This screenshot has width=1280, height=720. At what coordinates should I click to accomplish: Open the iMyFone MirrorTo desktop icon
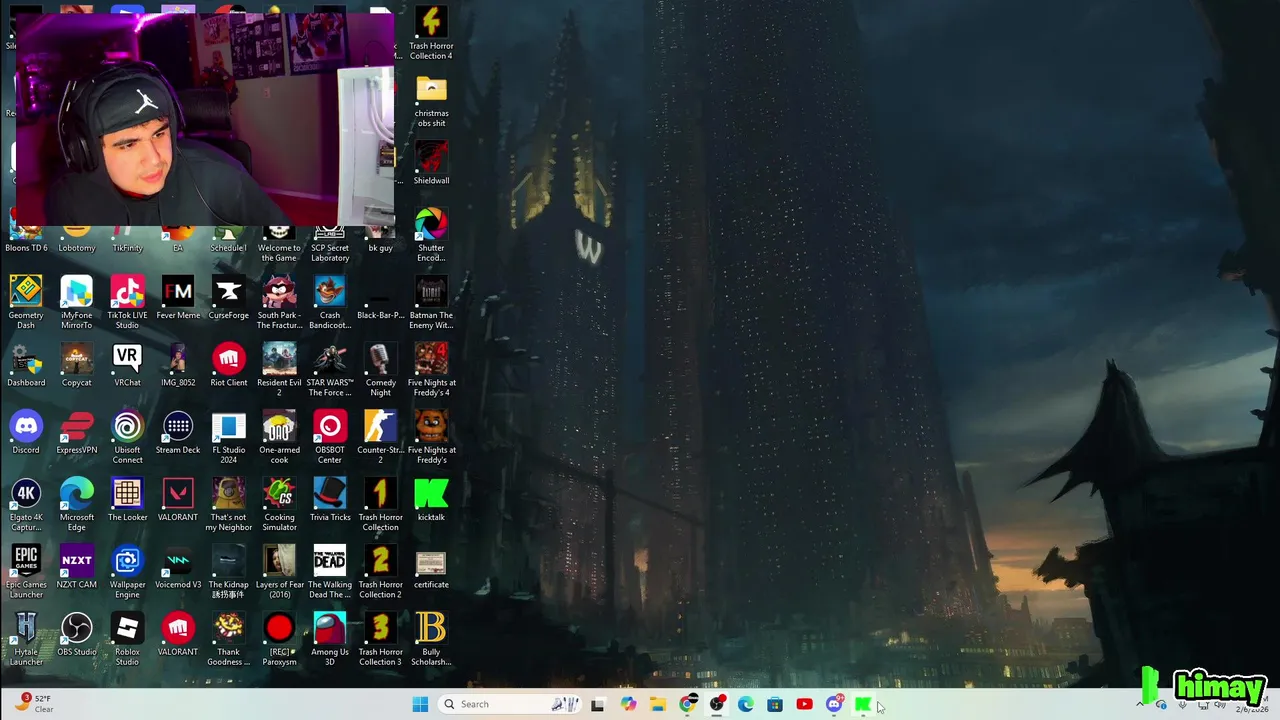77,302
